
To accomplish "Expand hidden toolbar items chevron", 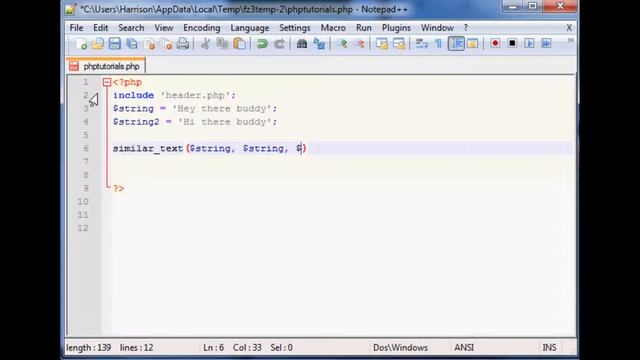I will coord(570,40).
